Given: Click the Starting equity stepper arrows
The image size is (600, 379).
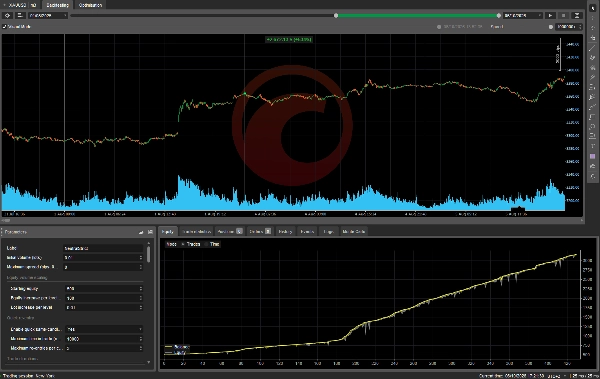Looking at the screenshot, I should tap(141, 288).
